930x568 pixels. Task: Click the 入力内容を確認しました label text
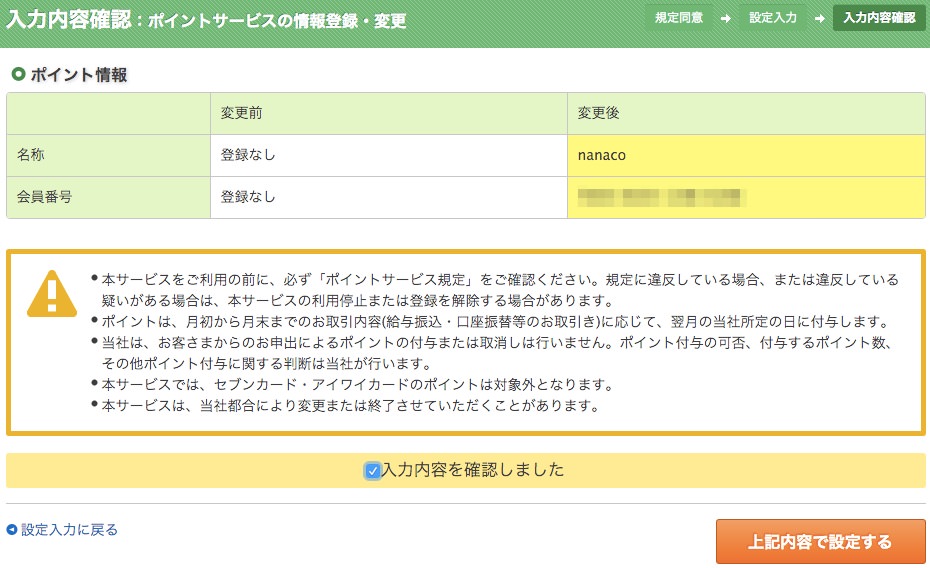click(x=472, y=470)
